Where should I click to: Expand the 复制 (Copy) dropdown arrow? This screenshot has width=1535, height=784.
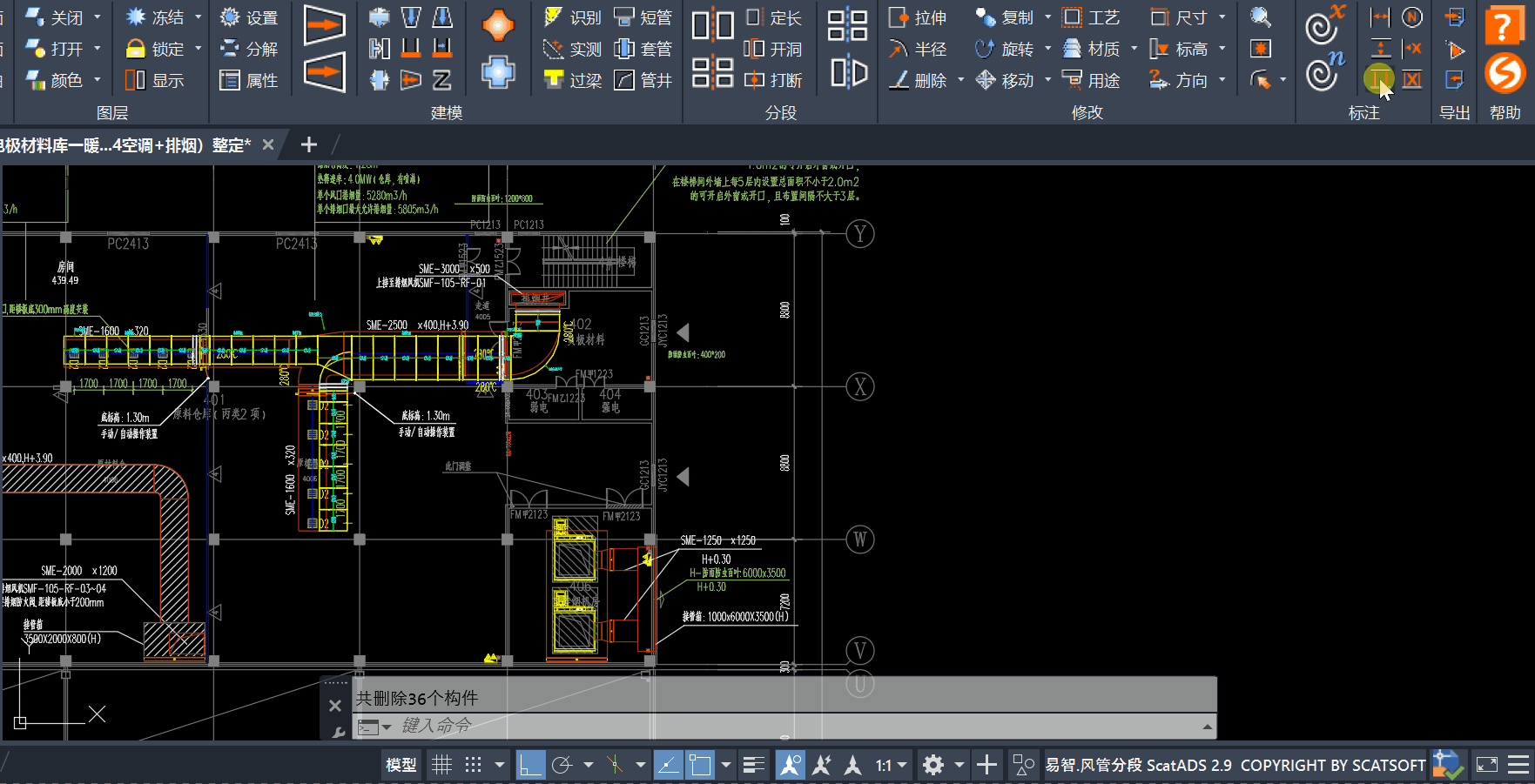[1047, 17]
